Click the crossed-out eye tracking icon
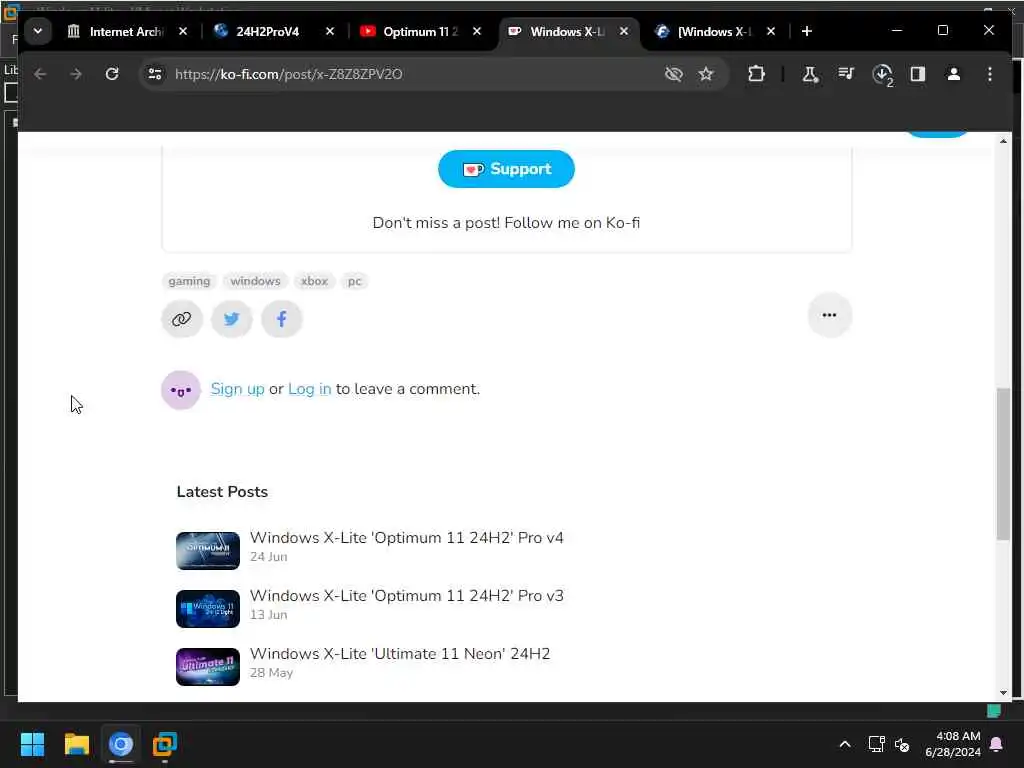Screen dimensions: 1024x768 (x=673, y=74)
